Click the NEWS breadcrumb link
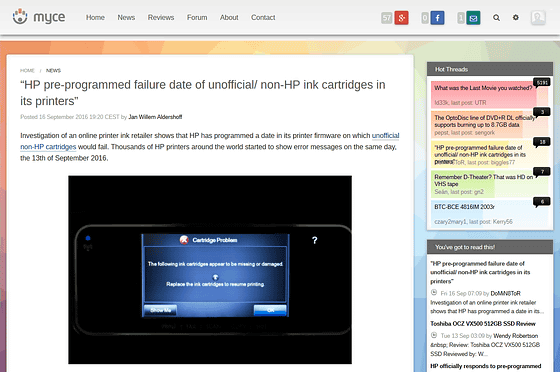 [53, 70]
